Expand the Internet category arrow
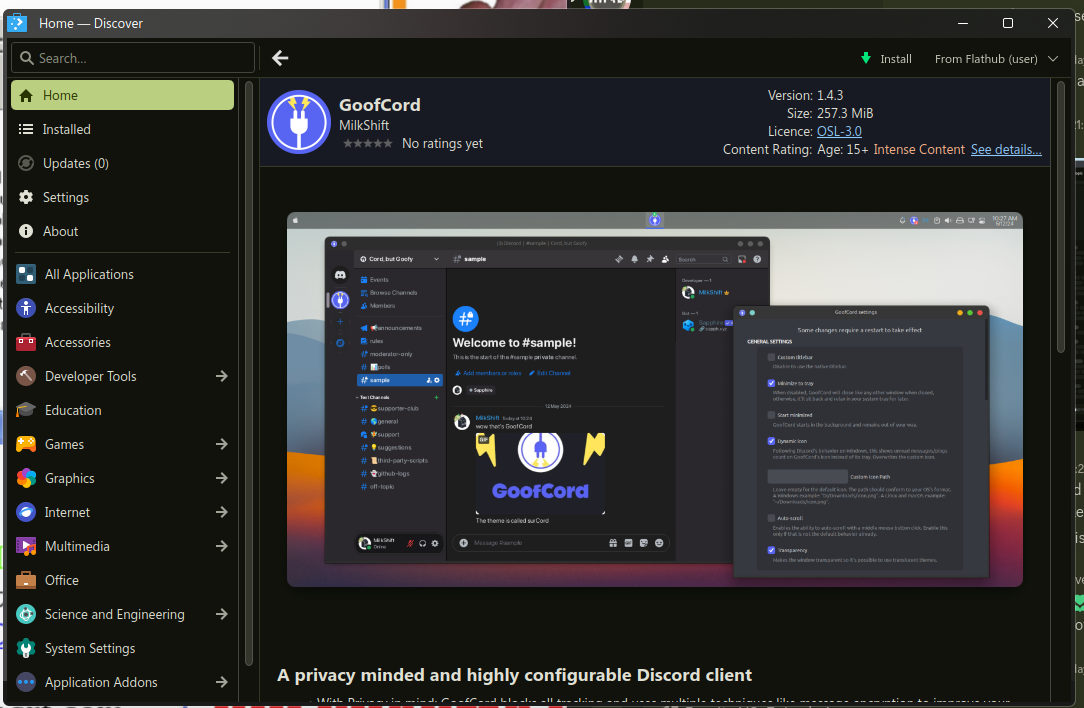The height and width of the screenshot is (708, 1084). tap(221, 512)
